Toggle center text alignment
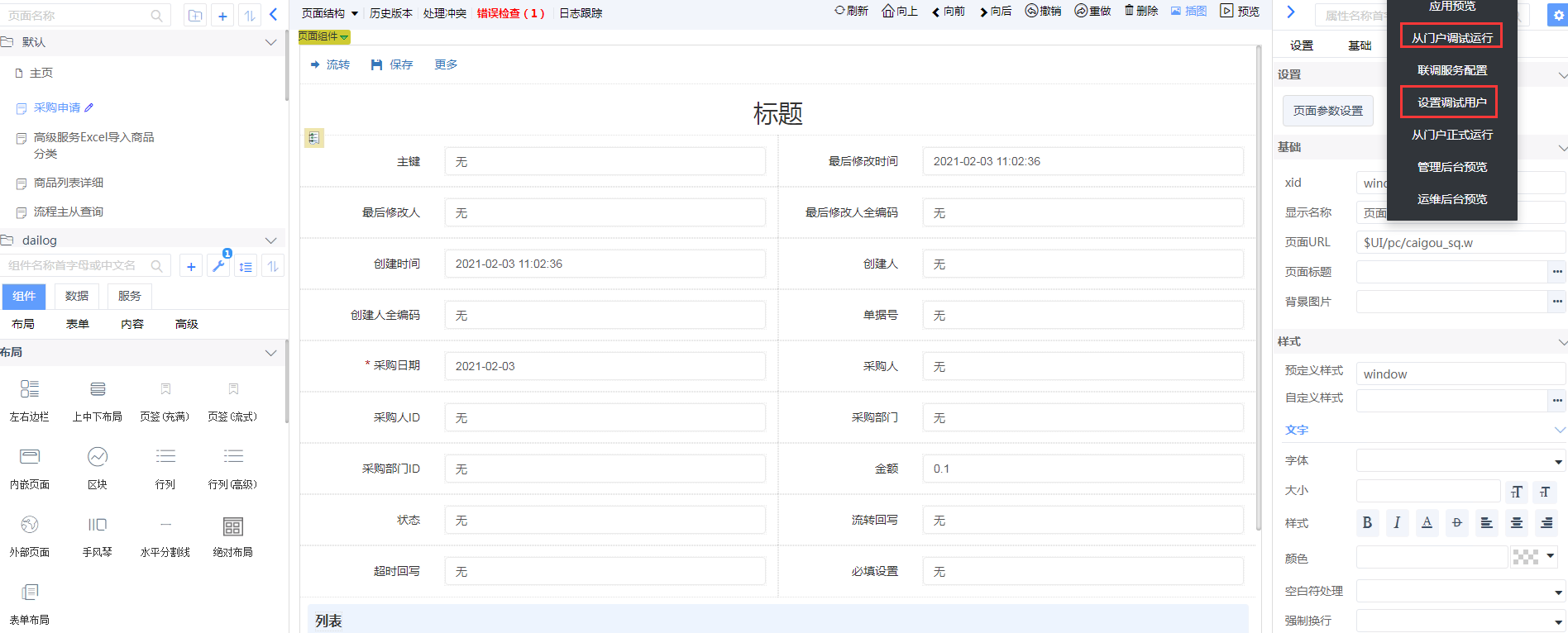This screenshot has height=633, width=1568. [1517, 522]
